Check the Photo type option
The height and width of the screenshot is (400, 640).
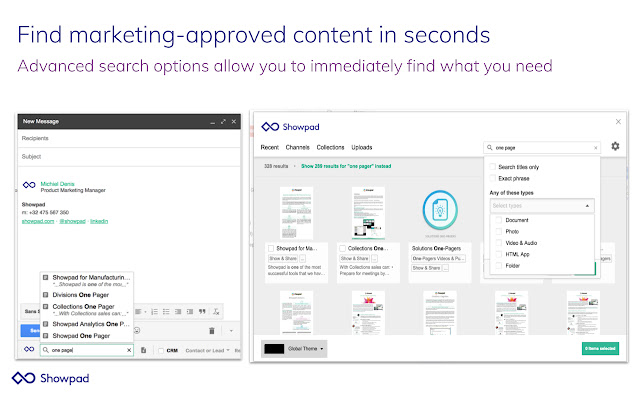pos(498,231)
